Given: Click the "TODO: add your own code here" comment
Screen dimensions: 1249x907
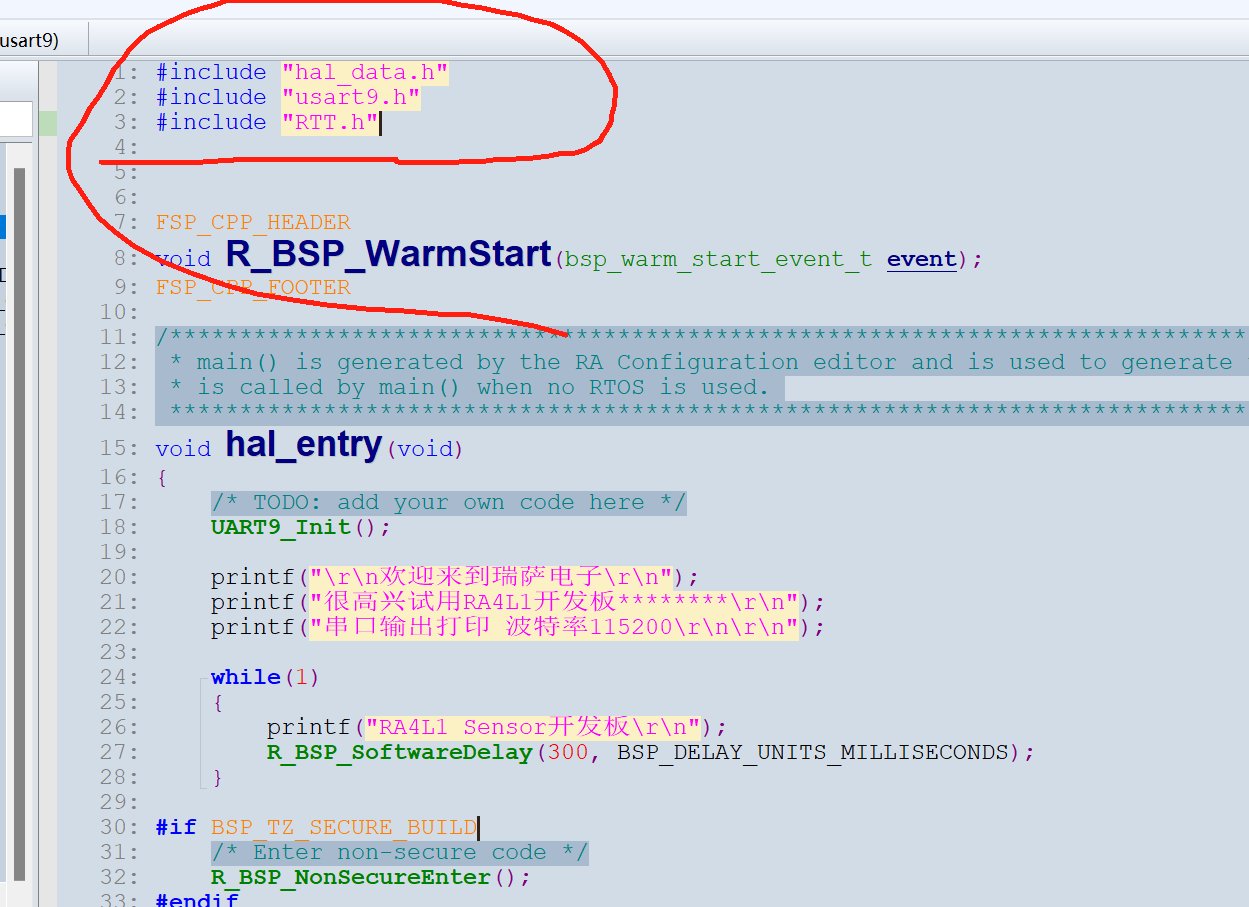Looking at the screenshot, I should click(449, 502).
